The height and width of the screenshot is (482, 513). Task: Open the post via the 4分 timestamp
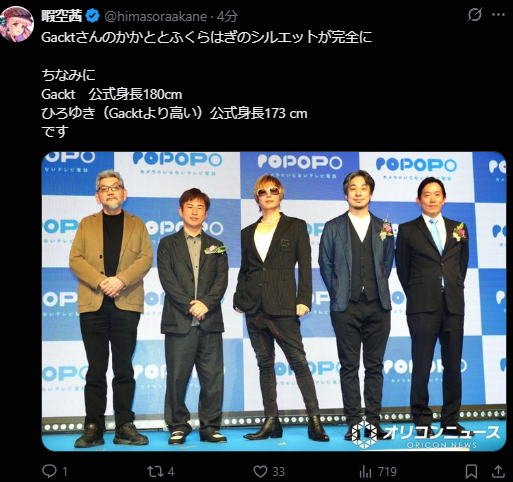tap(227, 16)
